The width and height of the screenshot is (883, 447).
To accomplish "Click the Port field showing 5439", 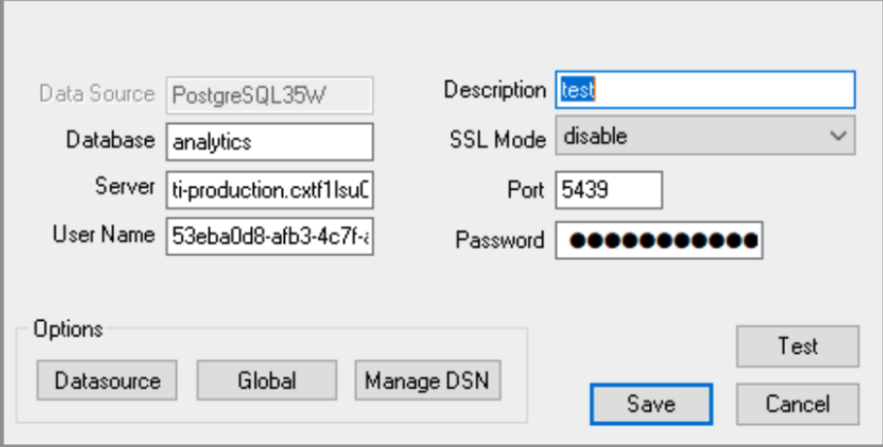I will pos(609,189).
